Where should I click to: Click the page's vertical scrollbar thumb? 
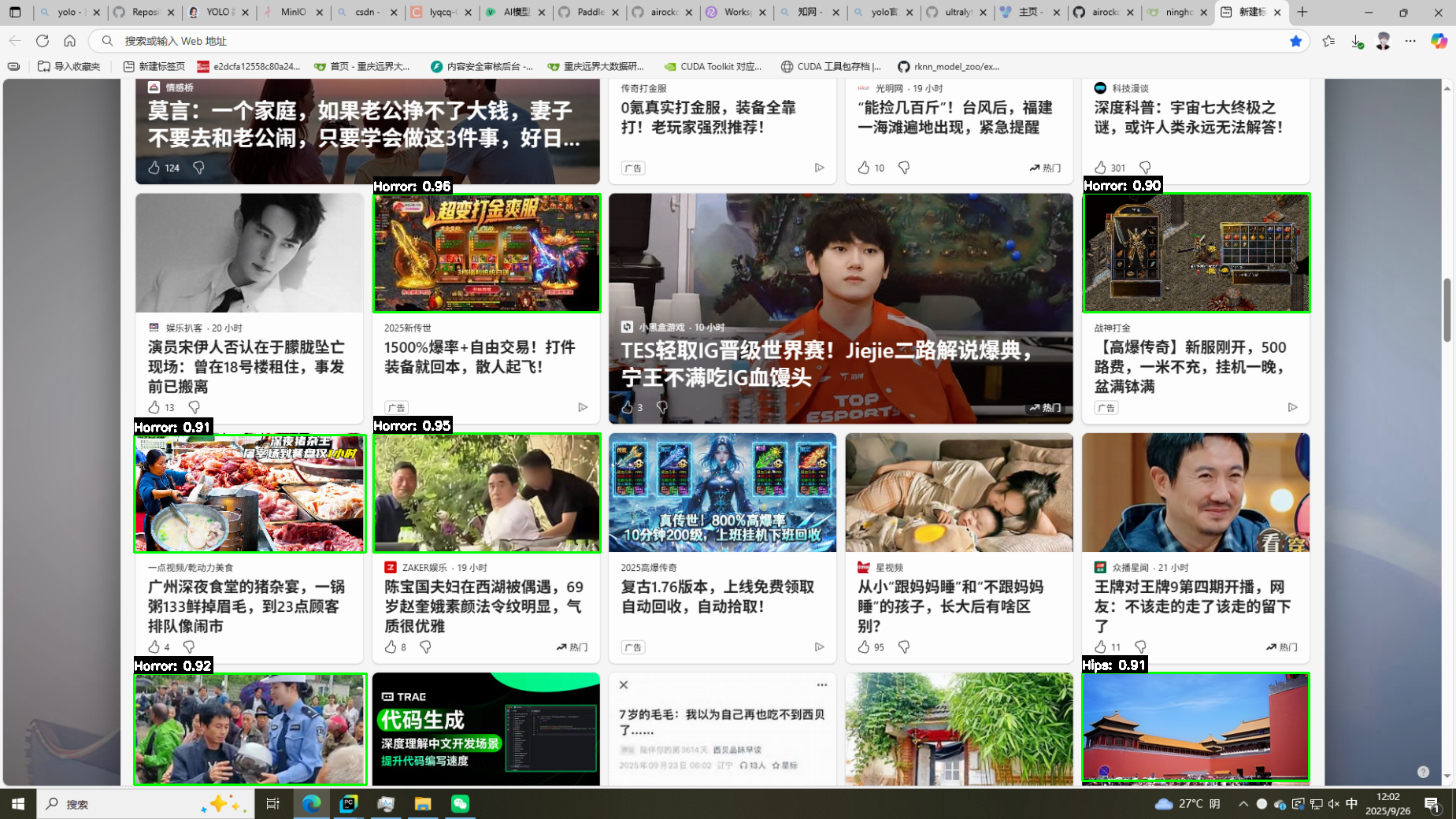pos(1447,309)
